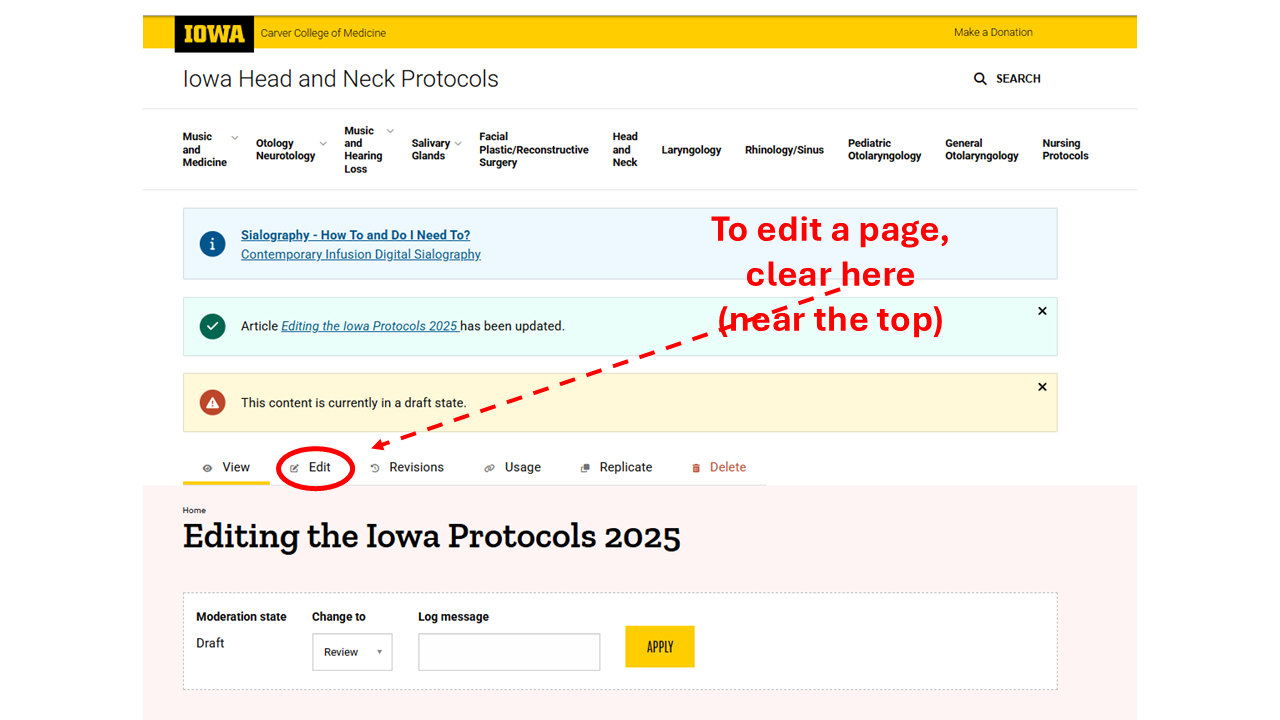Viewport: 1280px width, 720px height.
Task: Click the copy icon beside Replicate
Action: [x=583, y=467]
